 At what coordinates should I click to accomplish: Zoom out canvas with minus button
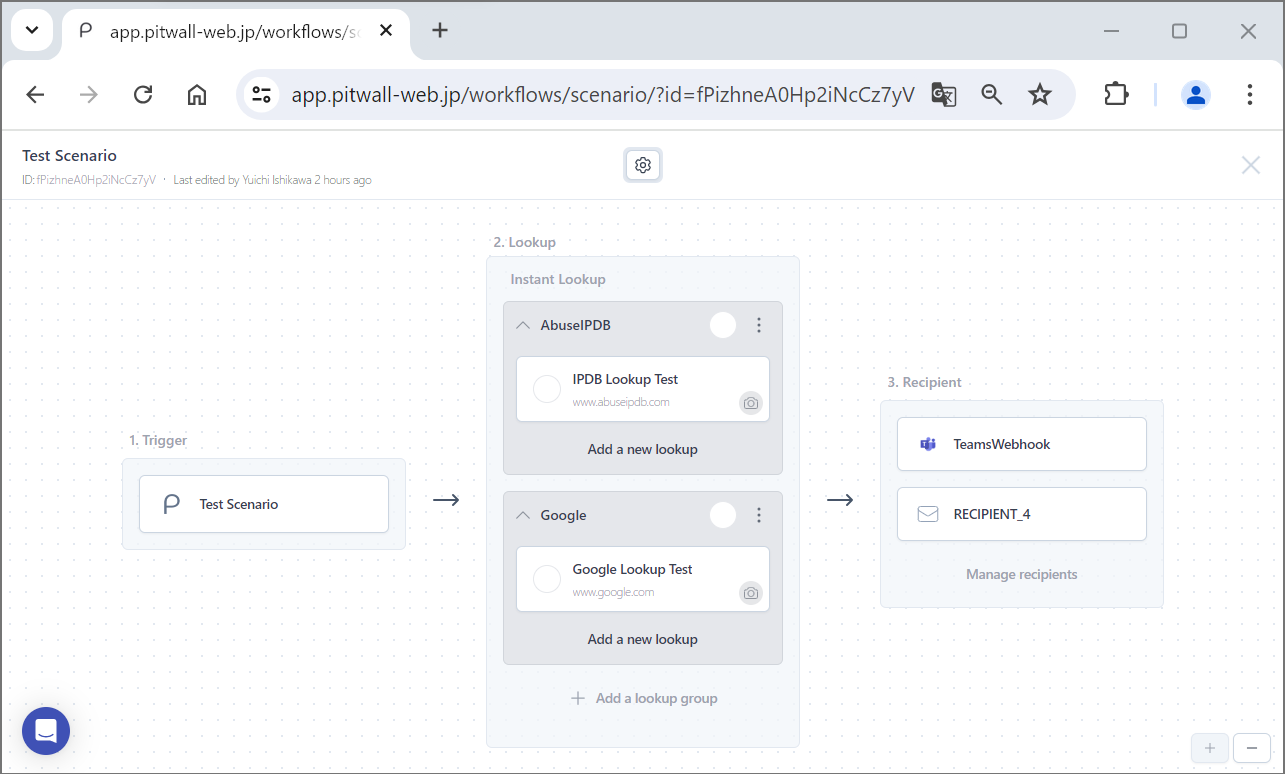(1252, 747)
